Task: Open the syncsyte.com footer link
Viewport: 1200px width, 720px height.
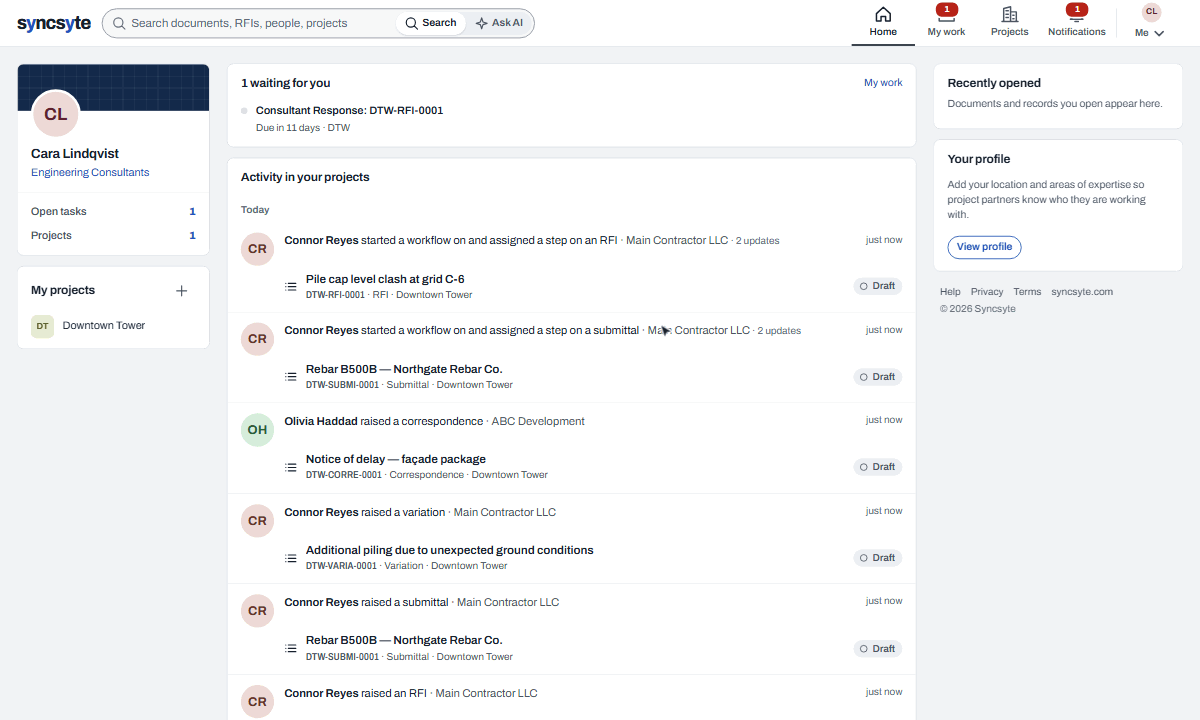Action: (1082, 292)
